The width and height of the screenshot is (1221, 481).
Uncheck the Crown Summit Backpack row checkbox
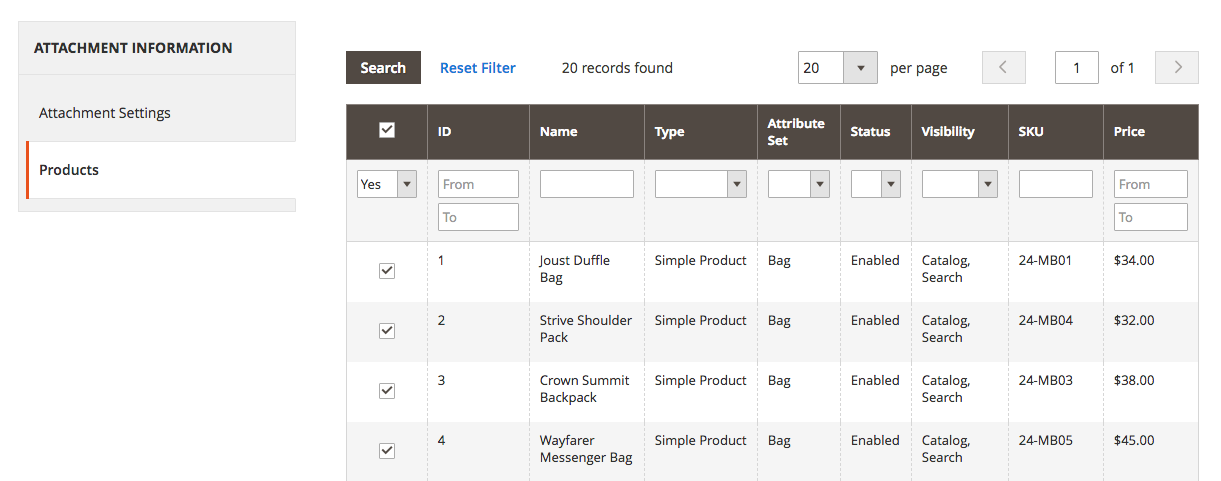[387, 391]
